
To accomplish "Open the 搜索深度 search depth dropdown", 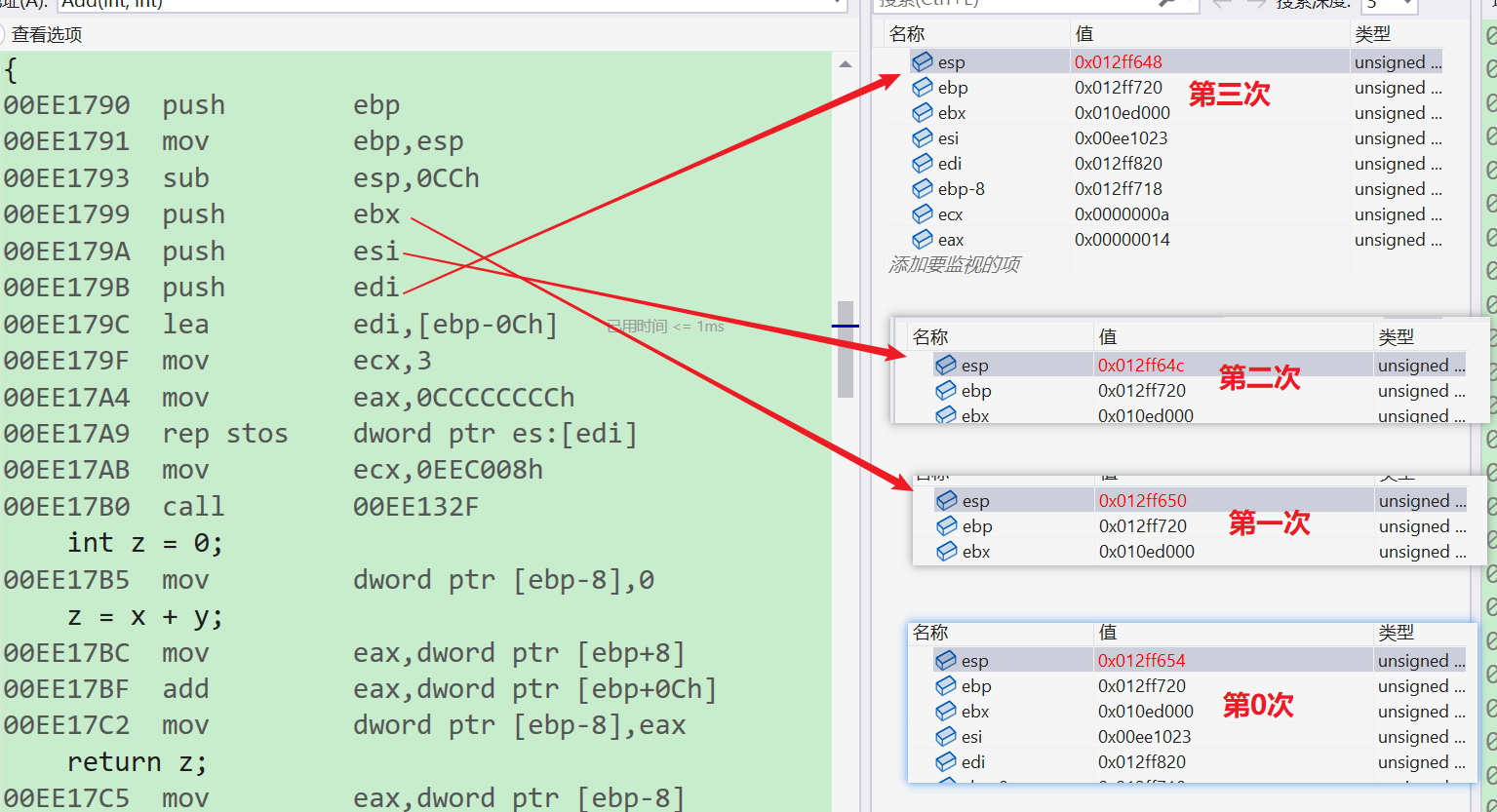I will 1407,5.
